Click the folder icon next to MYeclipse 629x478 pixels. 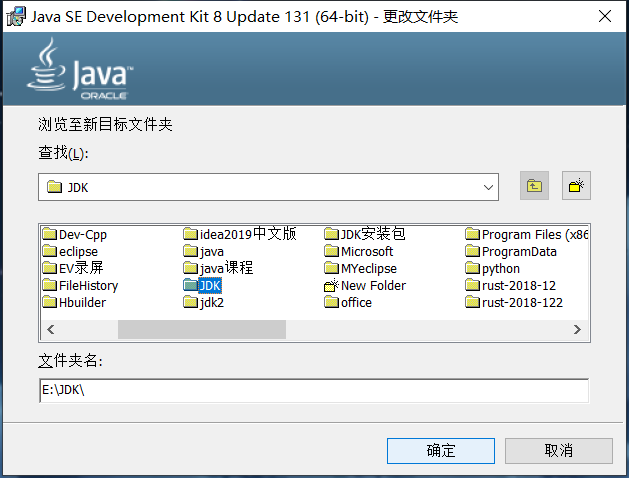pos(331,268)
